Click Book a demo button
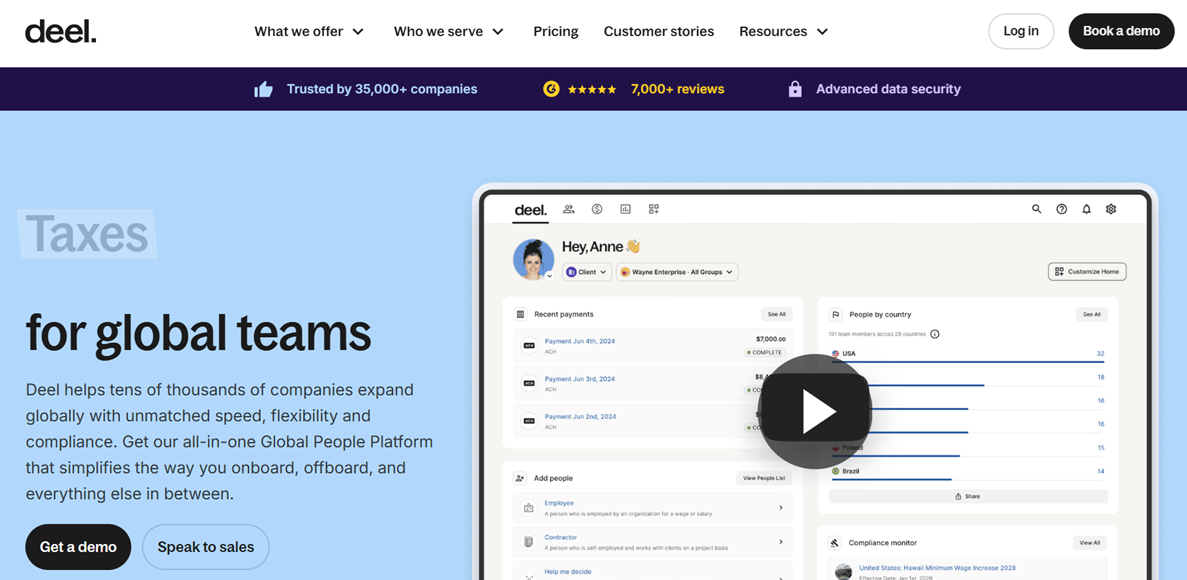 (x=1121, y=31)
